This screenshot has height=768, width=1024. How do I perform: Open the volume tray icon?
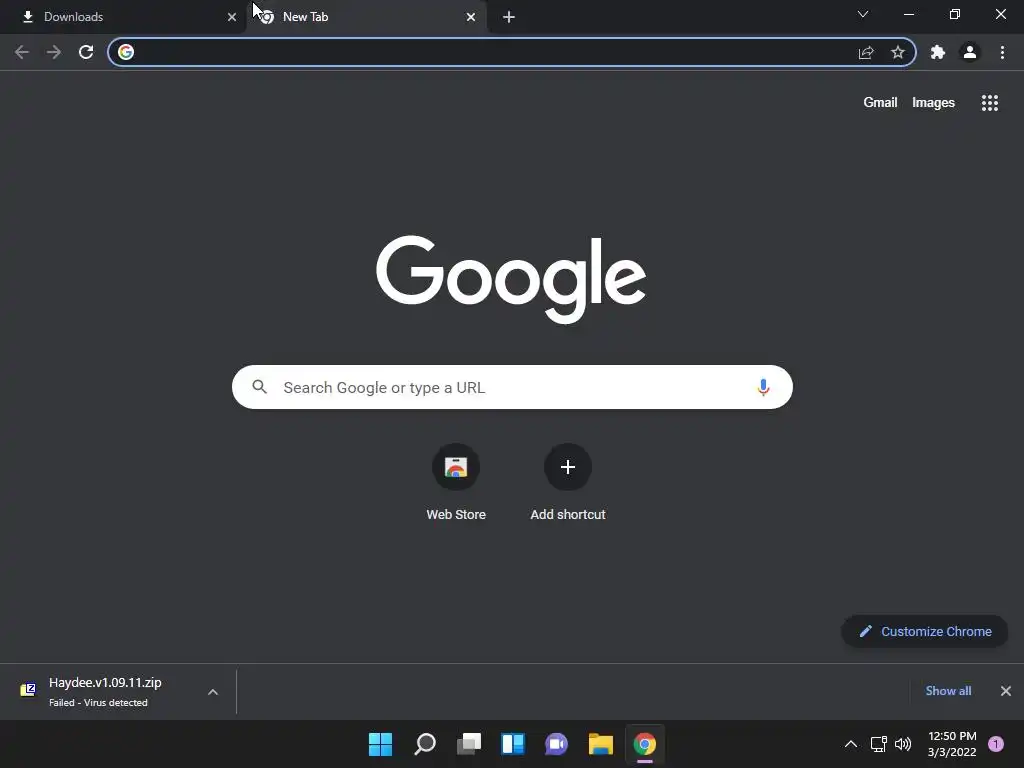click(903, 744)
